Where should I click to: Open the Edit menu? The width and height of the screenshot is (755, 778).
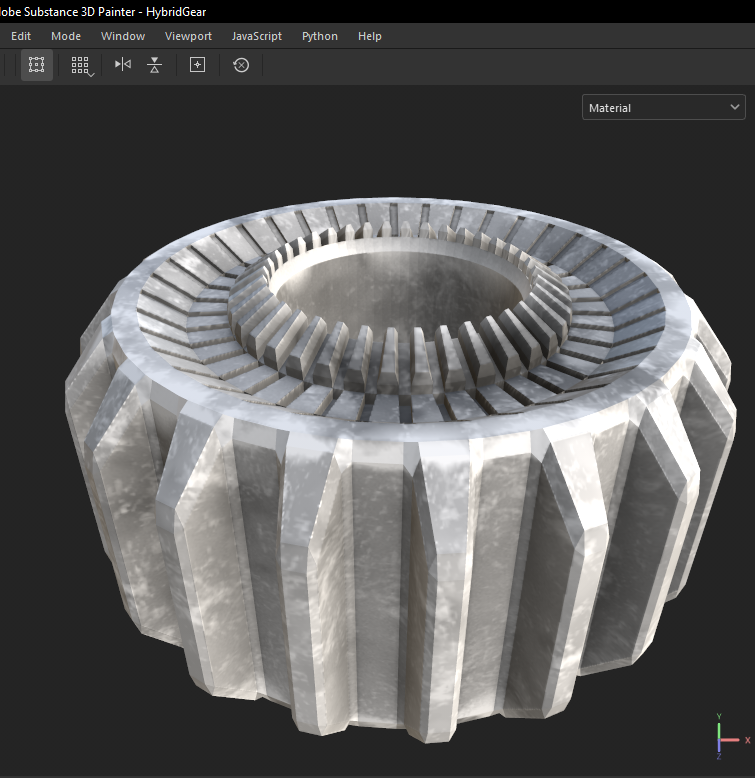21,36
